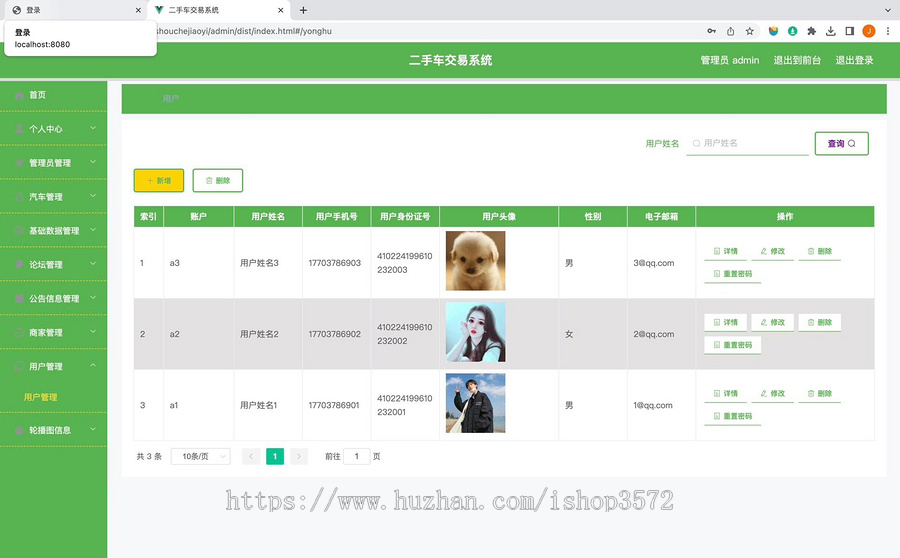Click the blue shield extension icon
Image resolution: width=900 pixels, height=558 pixels.
(x=774, y=31)
